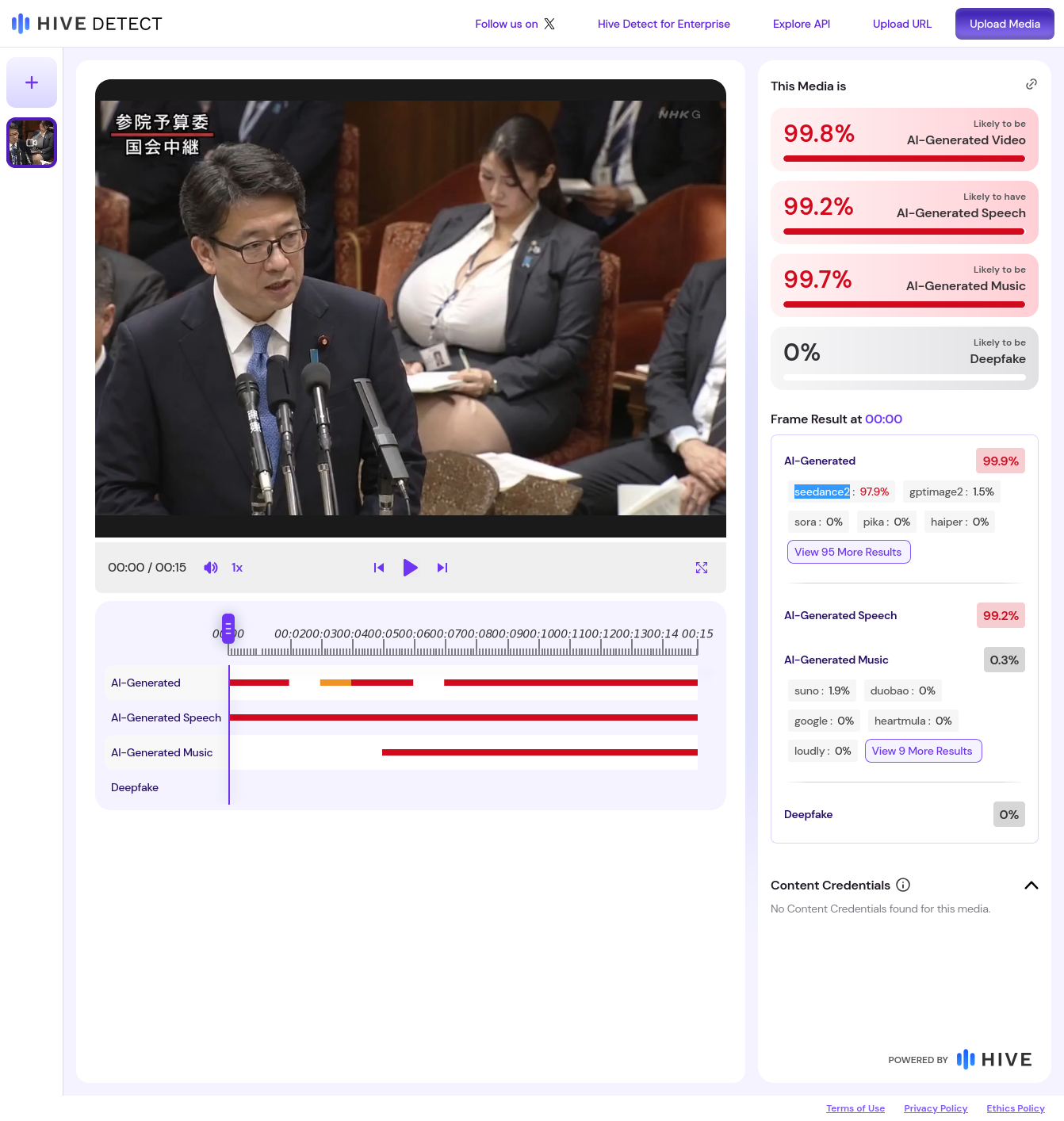This screenshot has width=1064, height=1121.
Task: Mute the video volume
Action: pyautogui.click(x=211, y=568)
